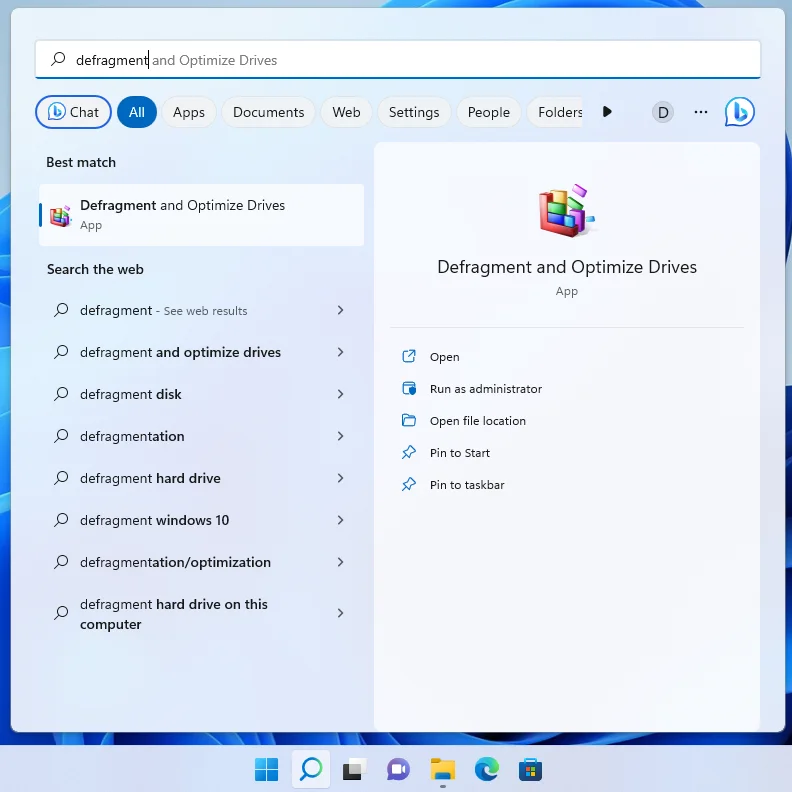
Task: Open the Microsoft Store taskbar icon
Action: point(530,769)
